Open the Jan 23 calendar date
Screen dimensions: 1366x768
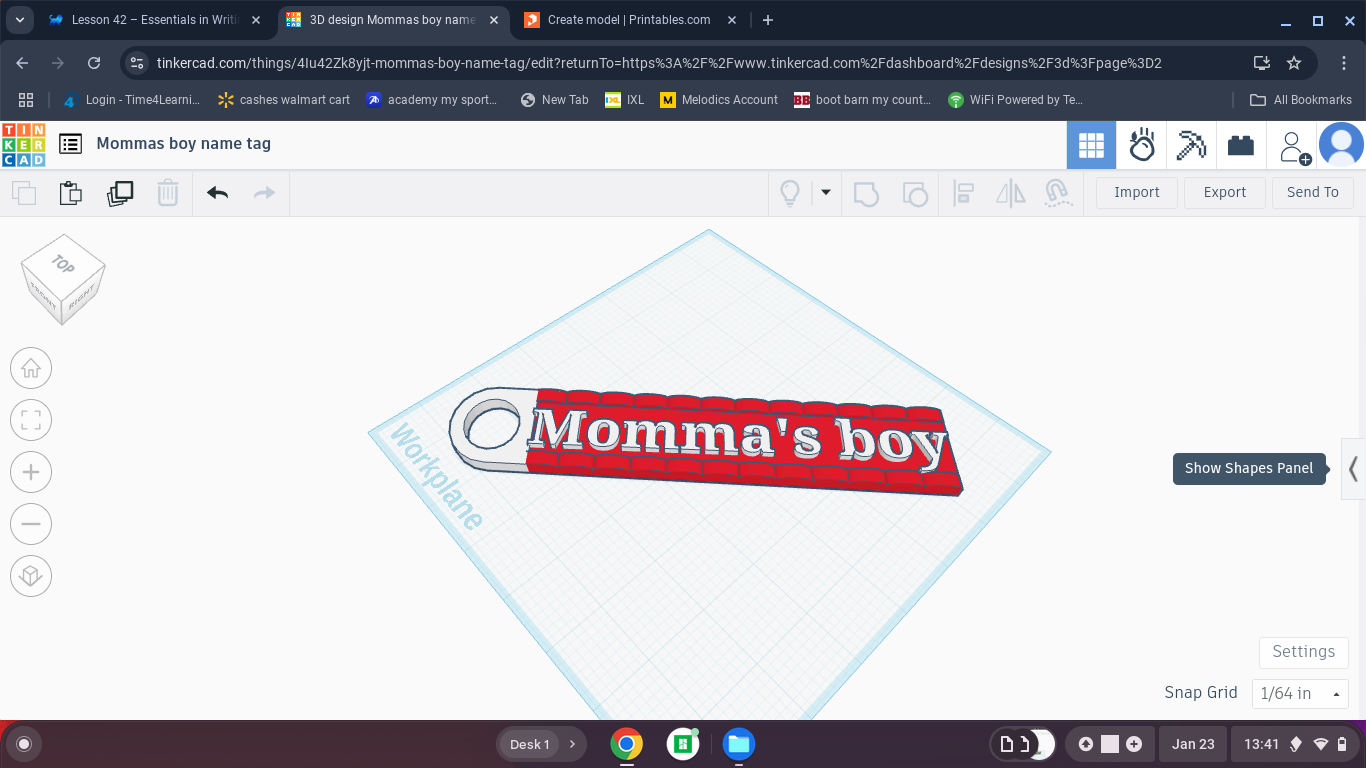(x=1193, y=744)
